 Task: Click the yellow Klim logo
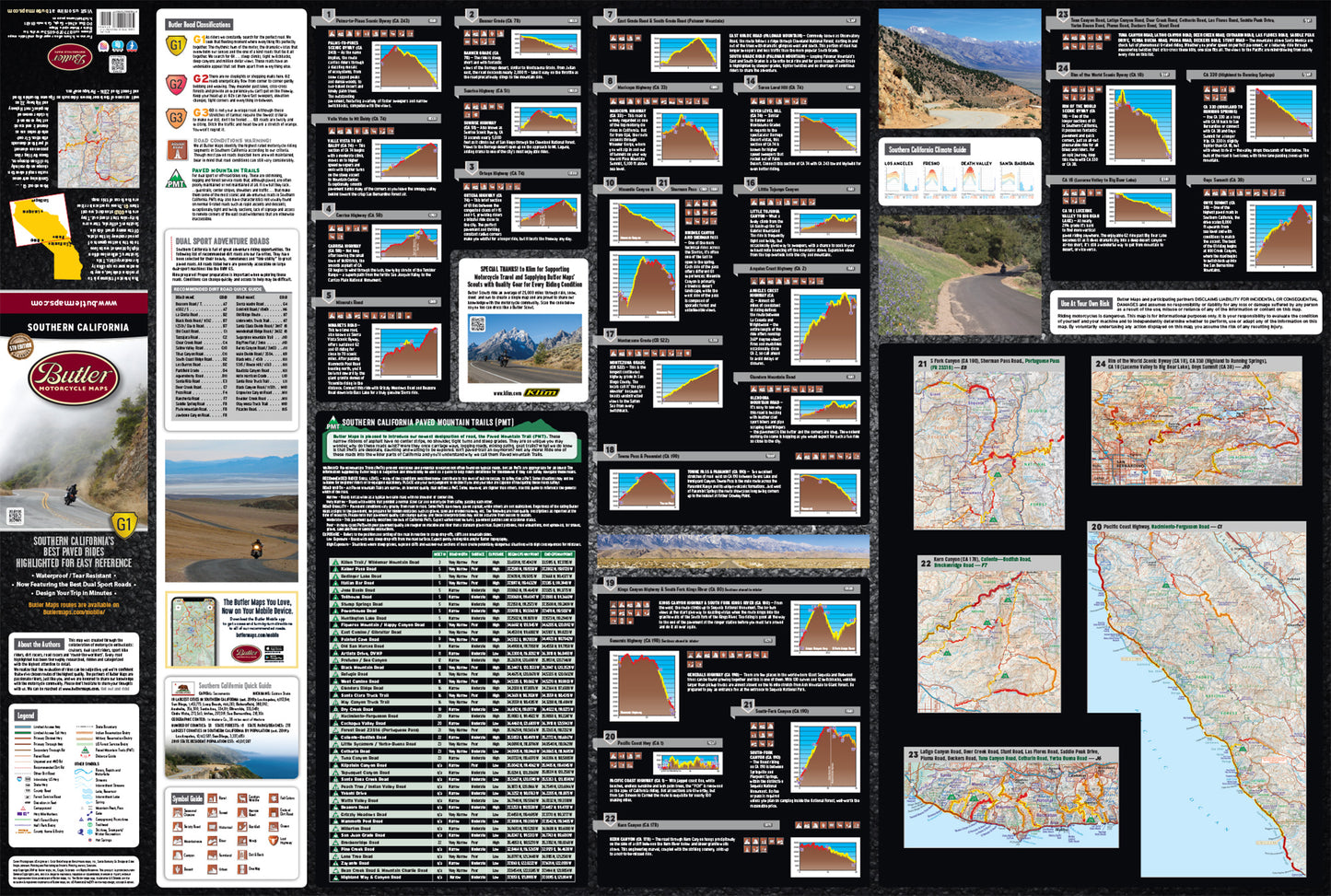pos(542,393)
